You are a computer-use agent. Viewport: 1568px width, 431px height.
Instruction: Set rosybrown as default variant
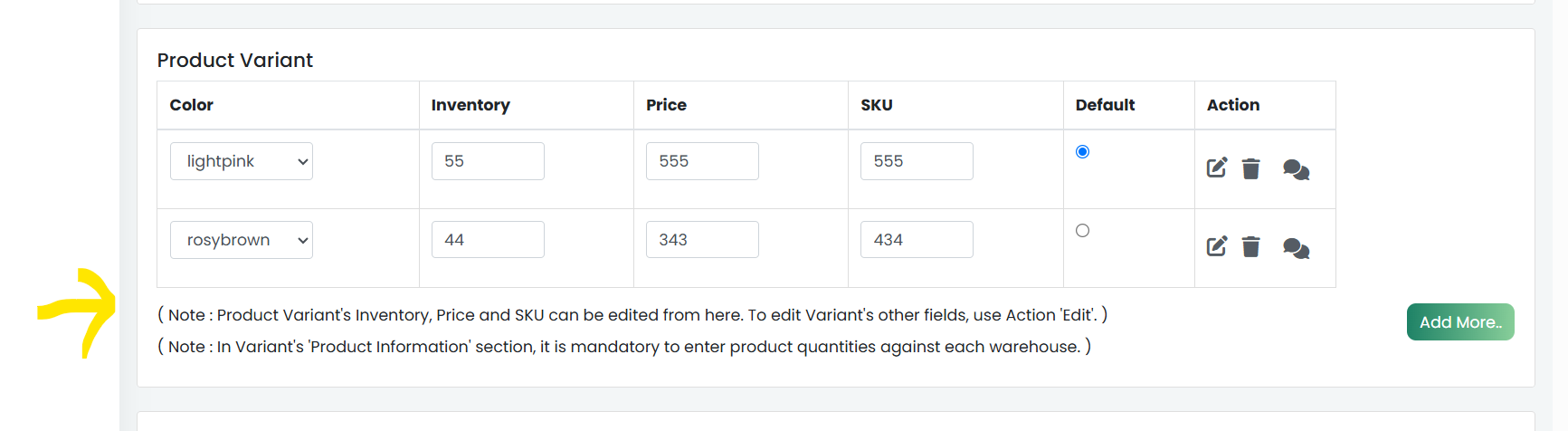pos(1082,230)
